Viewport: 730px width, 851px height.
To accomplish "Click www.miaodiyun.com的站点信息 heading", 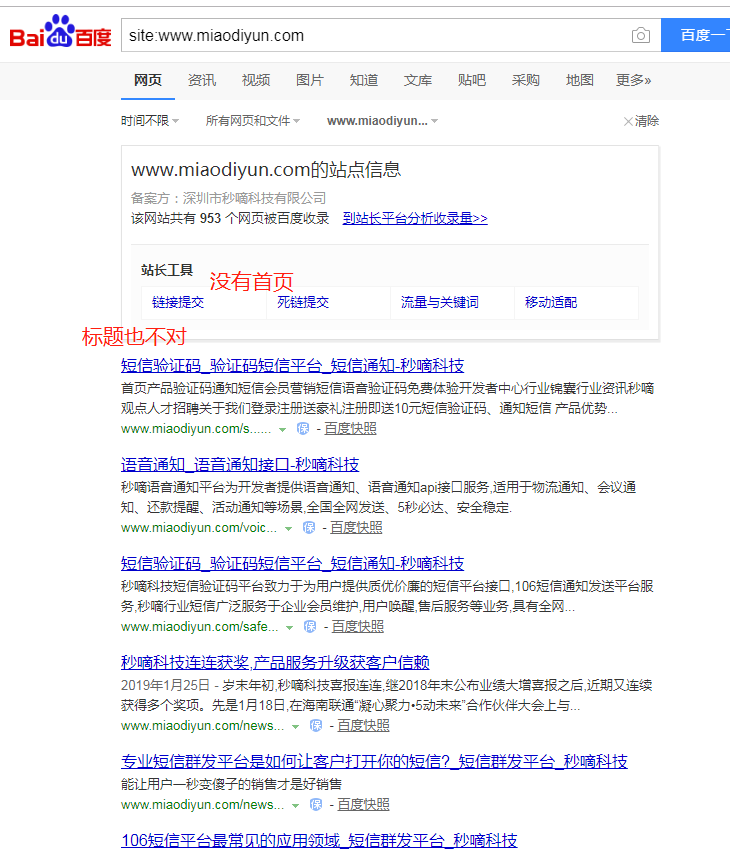I will pos(266,169).
